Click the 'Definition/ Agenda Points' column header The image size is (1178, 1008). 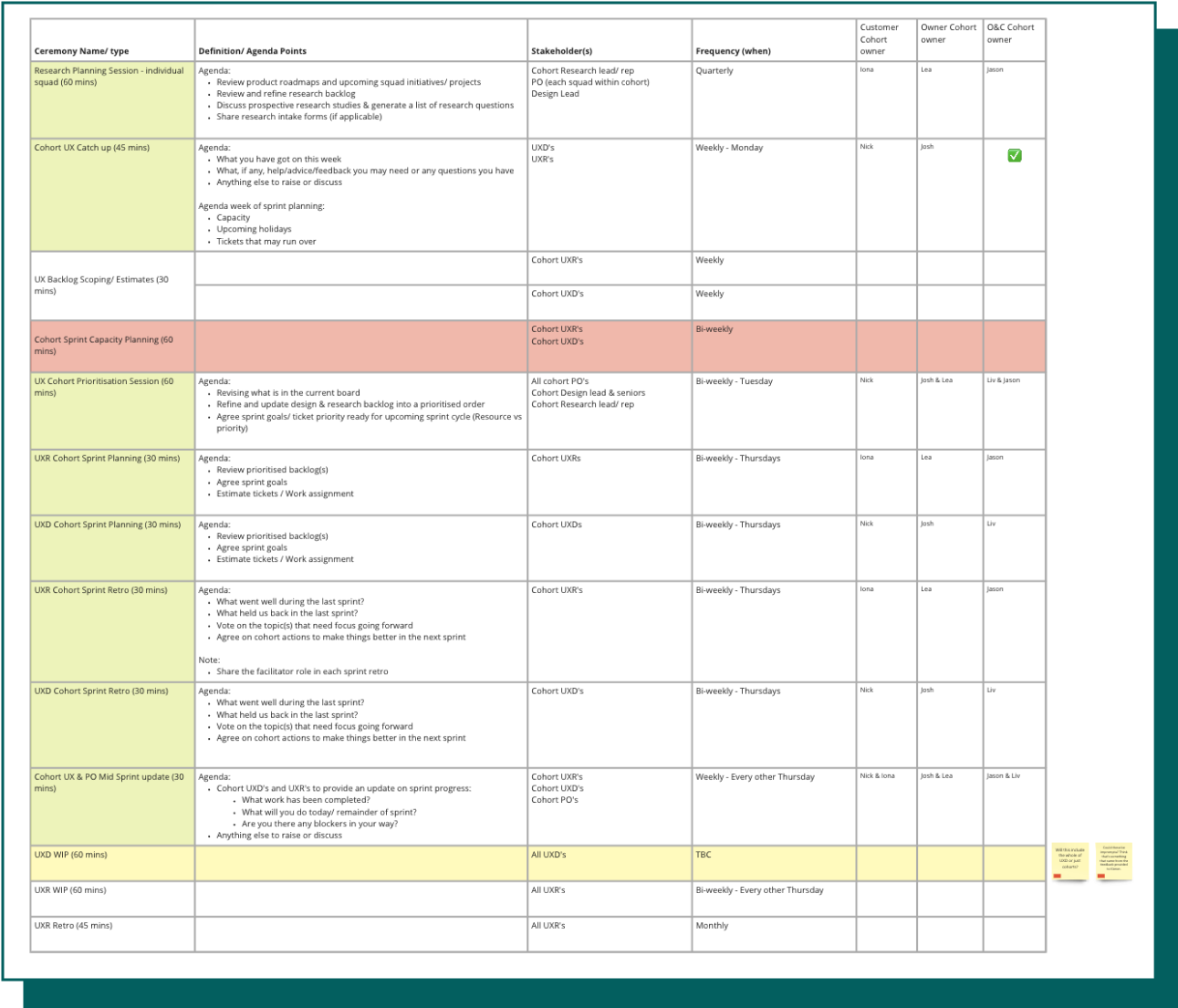coord(253,51)
